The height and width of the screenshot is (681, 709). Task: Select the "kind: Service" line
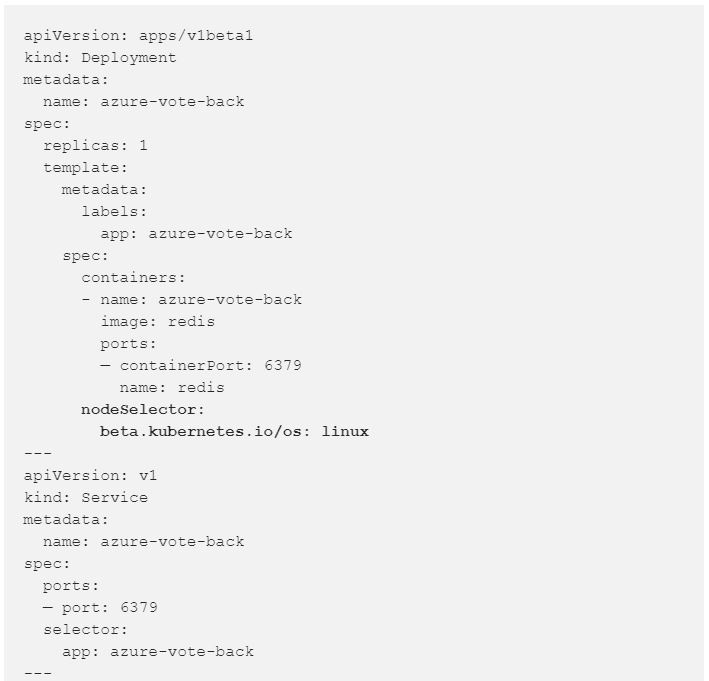coord(85,497)
